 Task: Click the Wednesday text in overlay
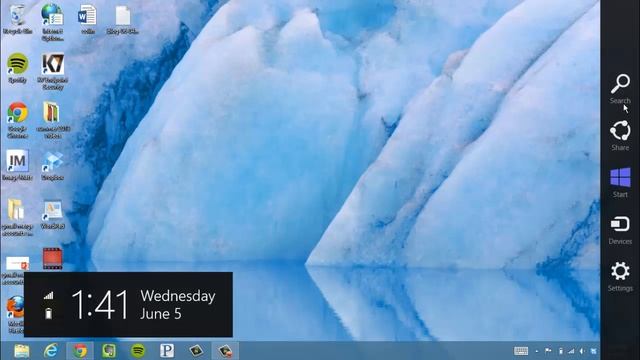coord(178,296)
